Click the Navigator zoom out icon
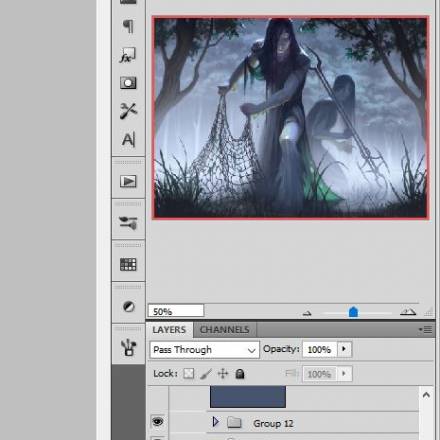The width and height of the screenshot is (440, 440). coord(307,313)
